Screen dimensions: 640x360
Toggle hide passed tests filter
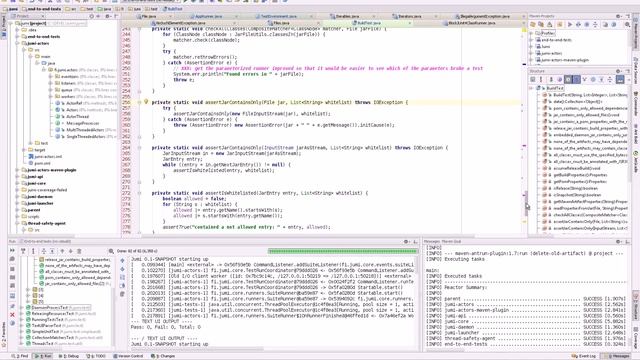[23, 251]
